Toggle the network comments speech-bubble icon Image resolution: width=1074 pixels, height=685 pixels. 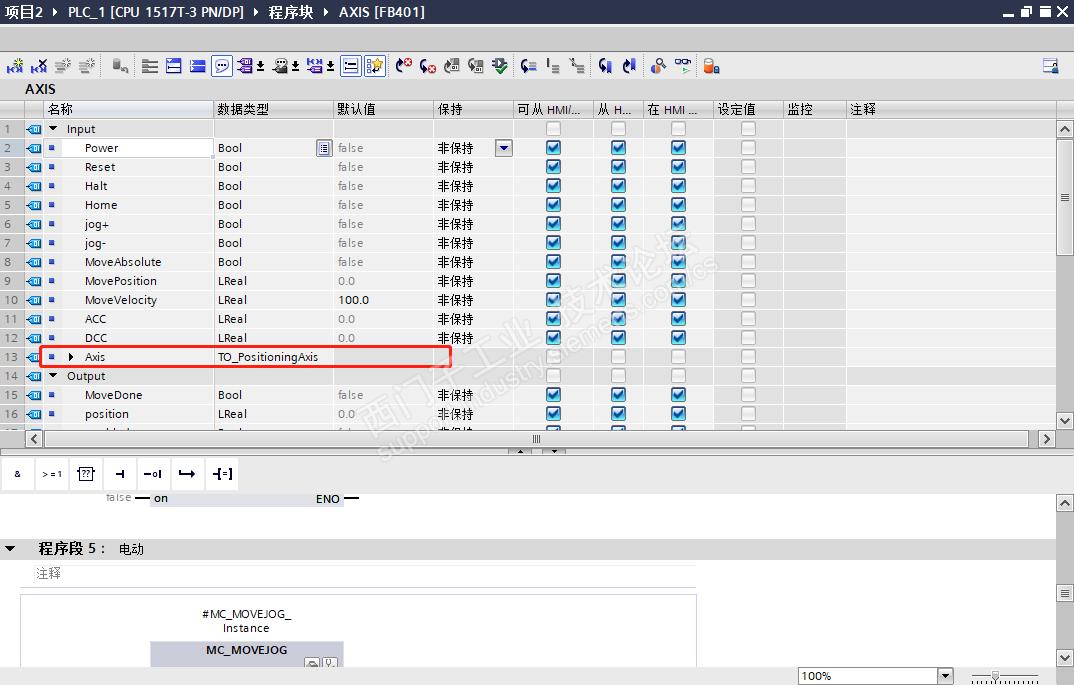pyautogui.click(x=222, y=66)
